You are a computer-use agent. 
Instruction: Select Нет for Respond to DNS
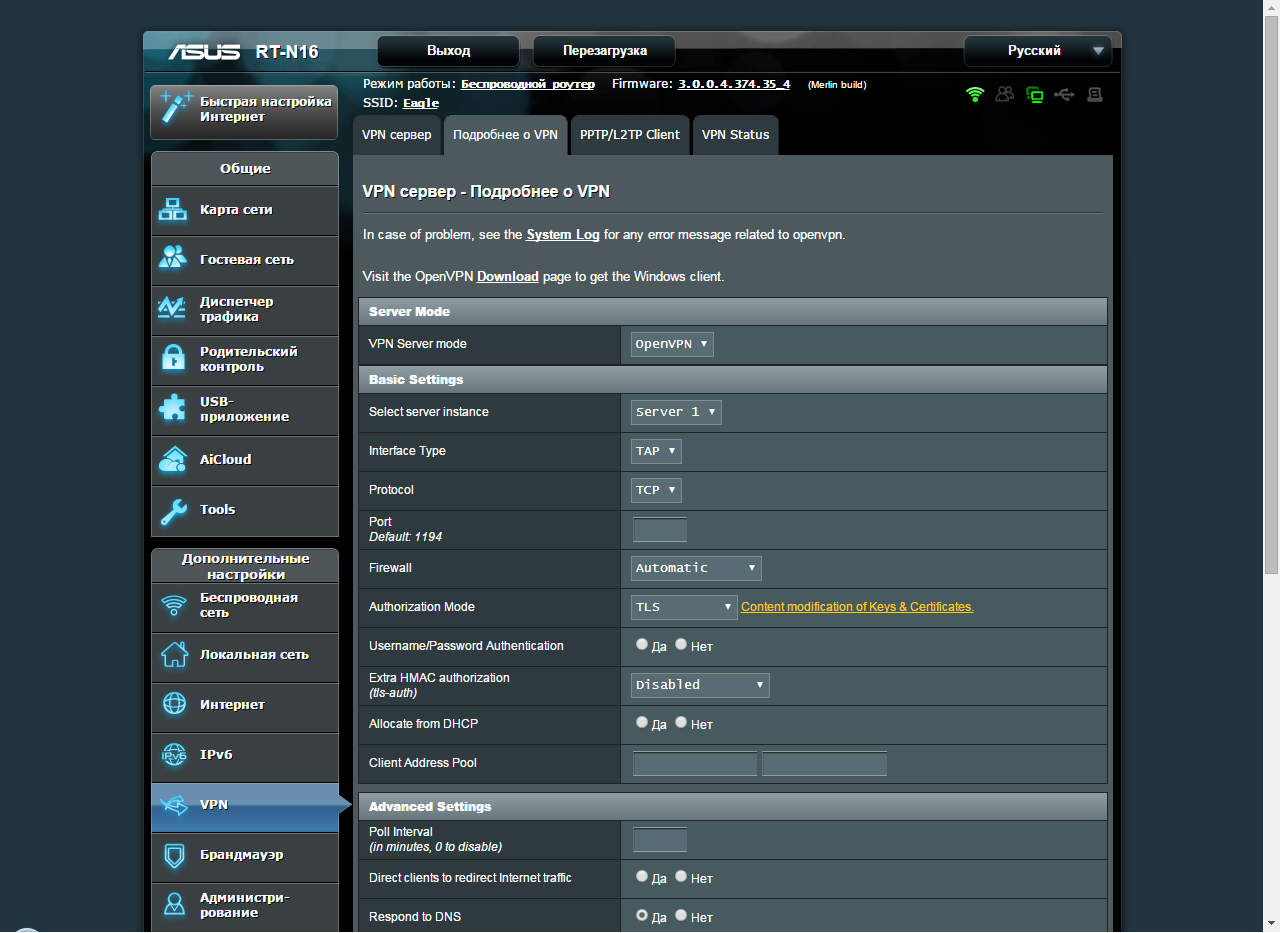681,916
